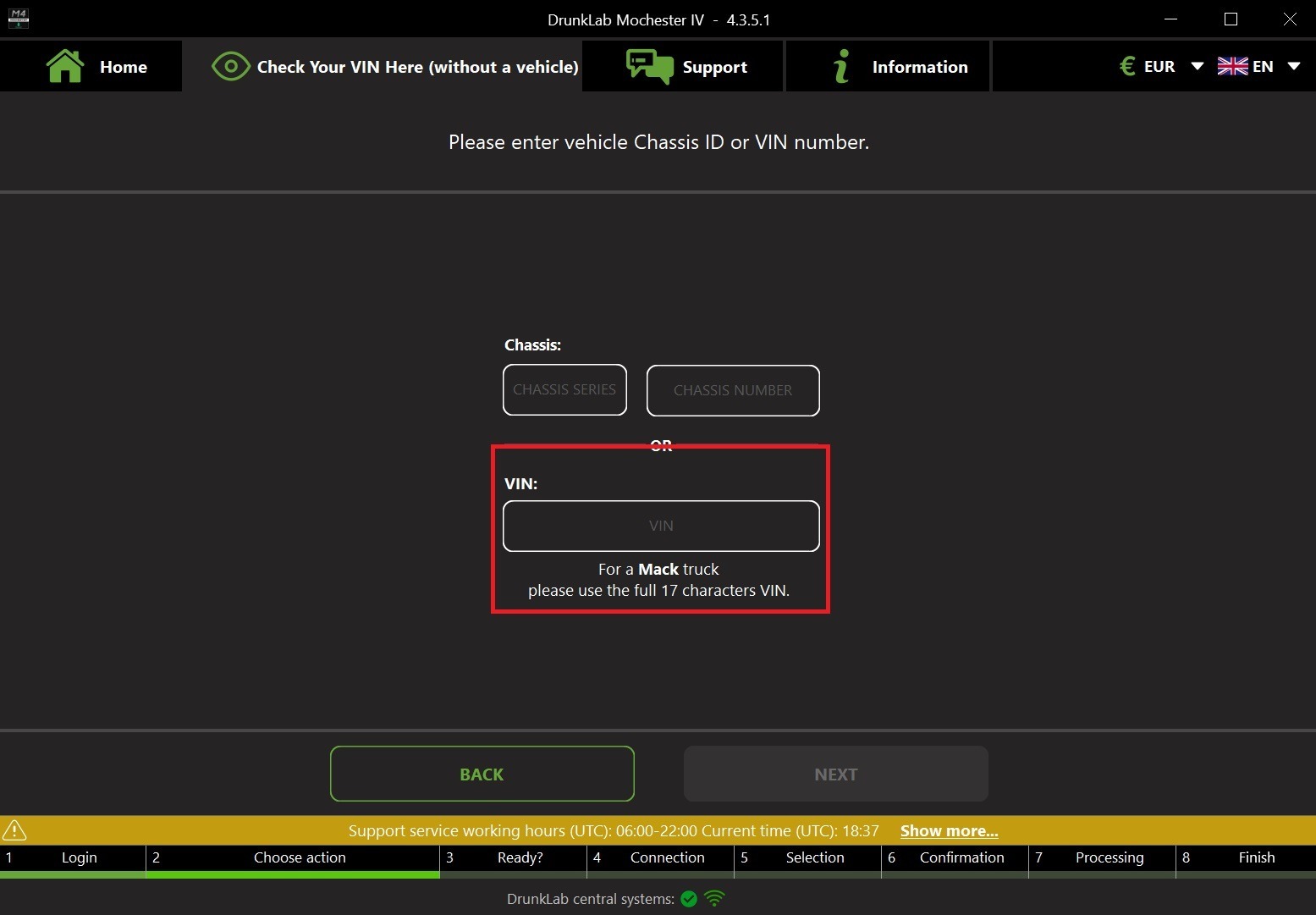Click the Wi-Fi connection status icon
Image resolution: width=1316 pixels, height=915 pixels.
[714, 899]
